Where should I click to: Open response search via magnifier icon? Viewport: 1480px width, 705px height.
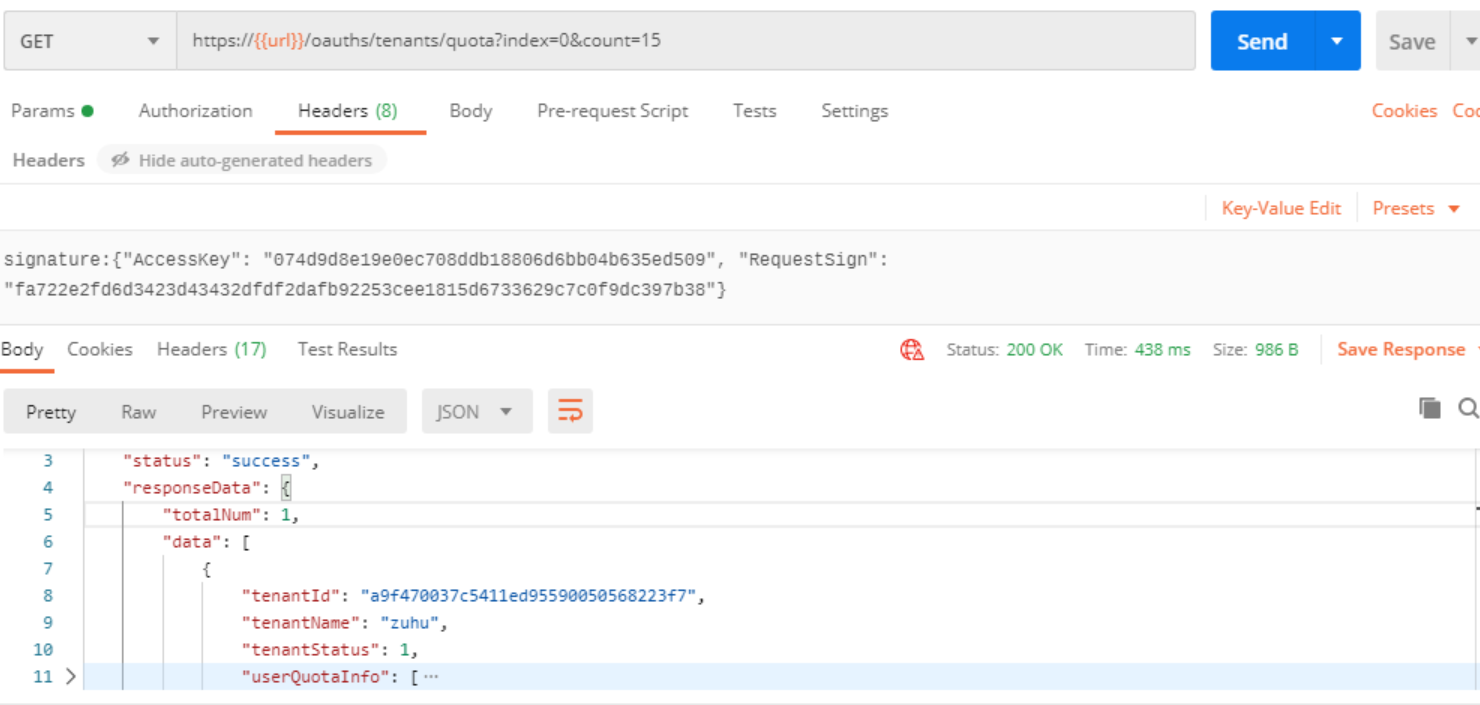coord(1468,407)
